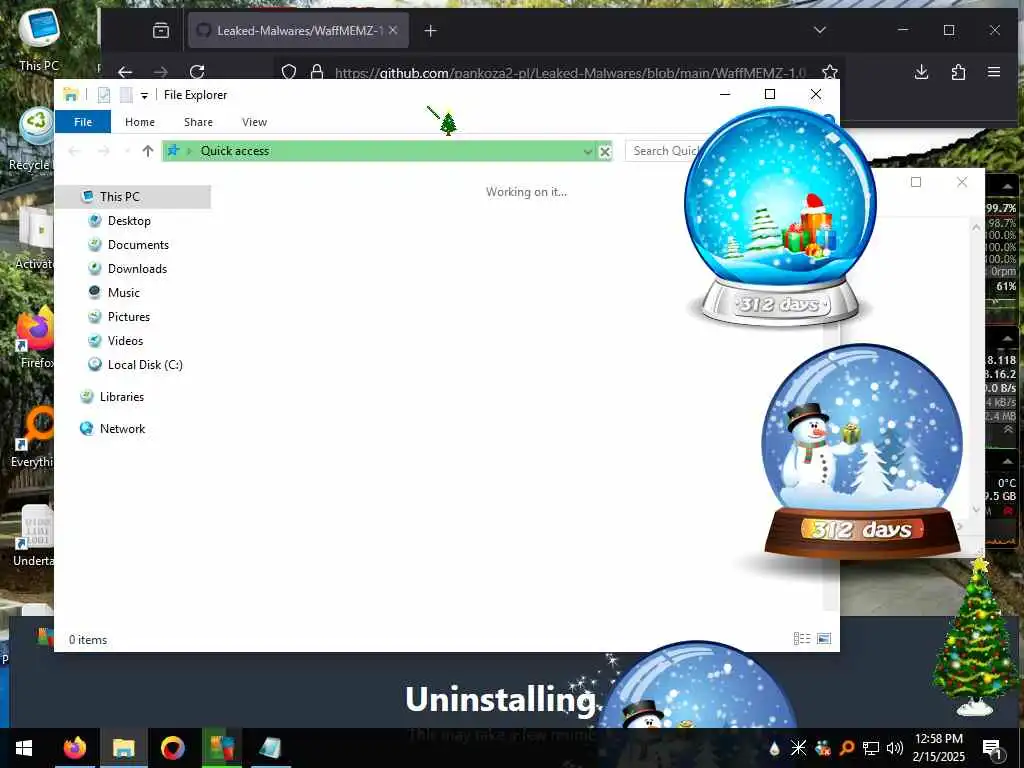
Task: Click File Explorer taskbar button
Action: click(x=123, y=748)
